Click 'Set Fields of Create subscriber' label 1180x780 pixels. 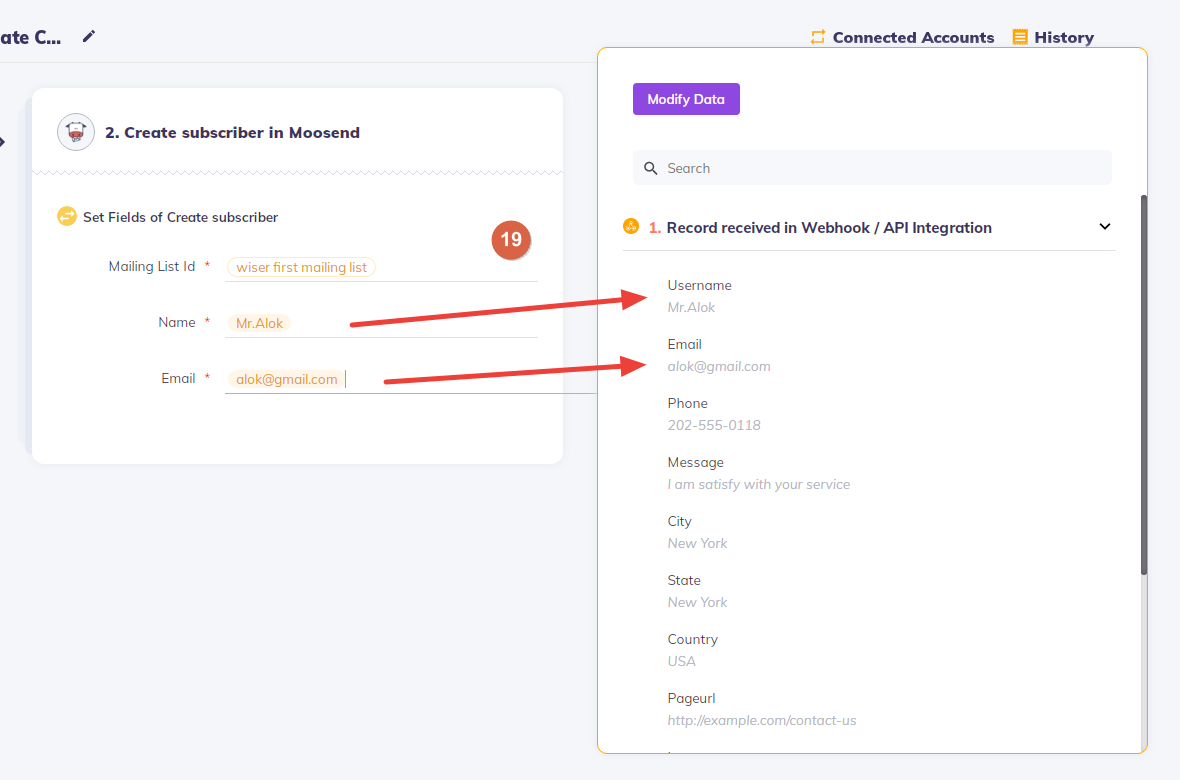[x=181, y=217]
